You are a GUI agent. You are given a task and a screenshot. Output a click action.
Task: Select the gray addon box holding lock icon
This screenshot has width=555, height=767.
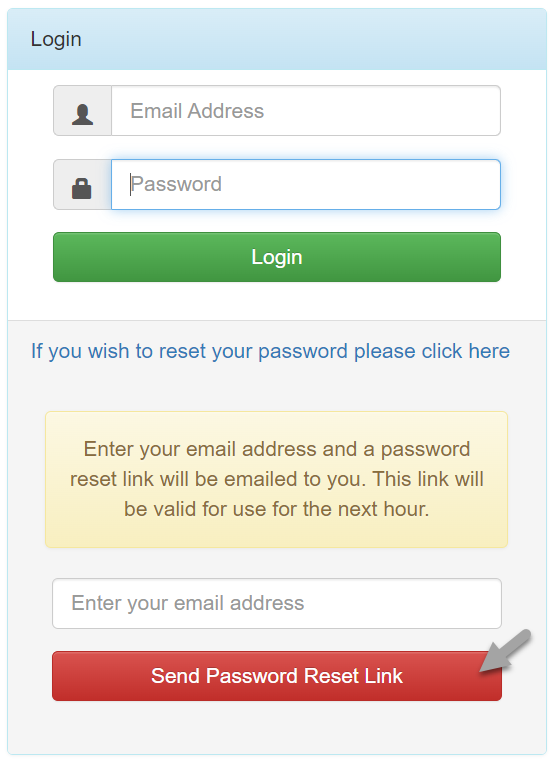click(83, 184)
